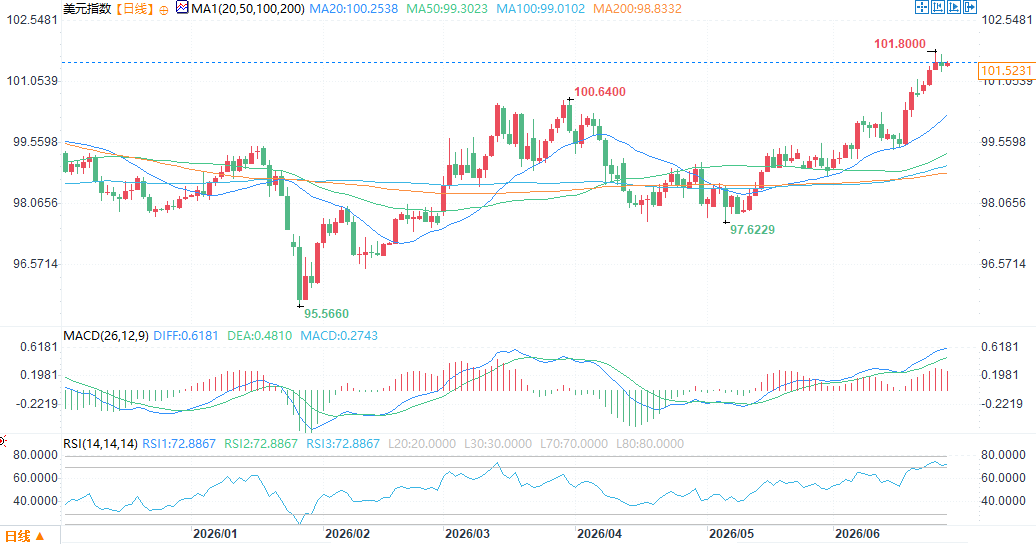Image resolution: width=1036 pixels, height=544 pixels.
Task: Click the MA20:100.2538 legend value
Action: coord(353,9)
